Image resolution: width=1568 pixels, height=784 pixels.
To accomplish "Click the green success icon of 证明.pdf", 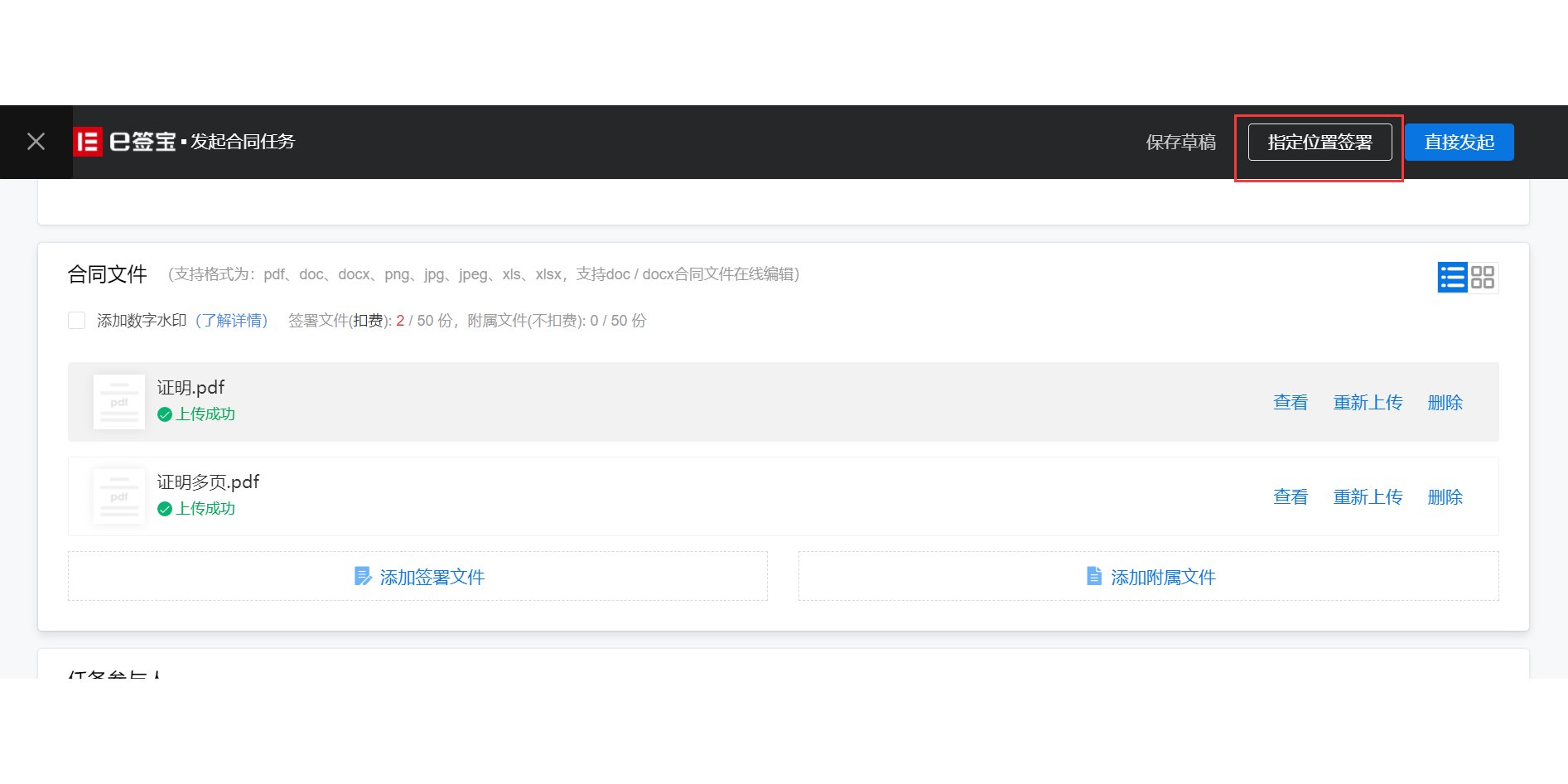I will [164, 414].
